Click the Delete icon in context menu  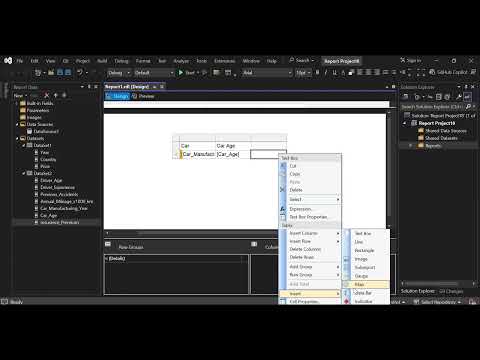point(283,190)
